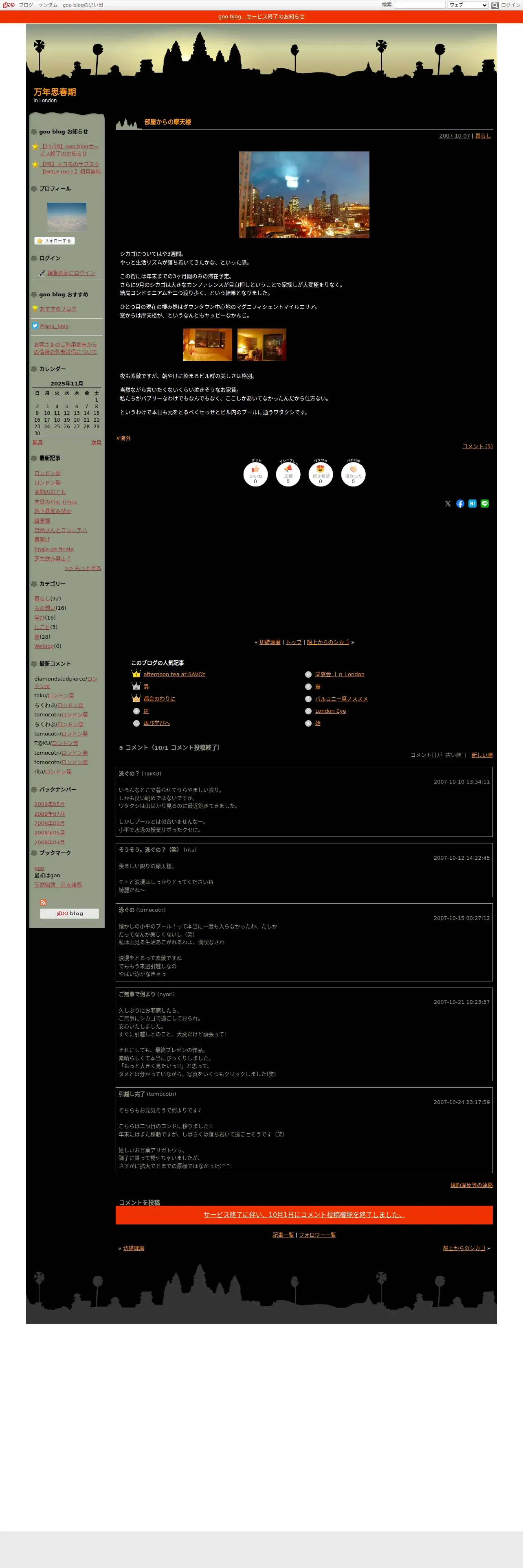Click the フォローする follow button
The height and width of the screenshot is (1568, 523).
click(54, 241)
